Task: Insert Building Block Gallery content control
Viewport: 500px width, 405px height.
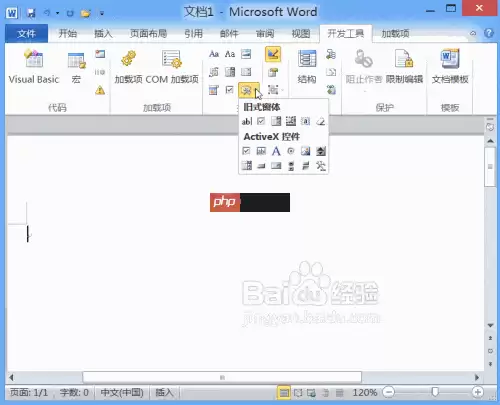Action: tap(214, 72)
